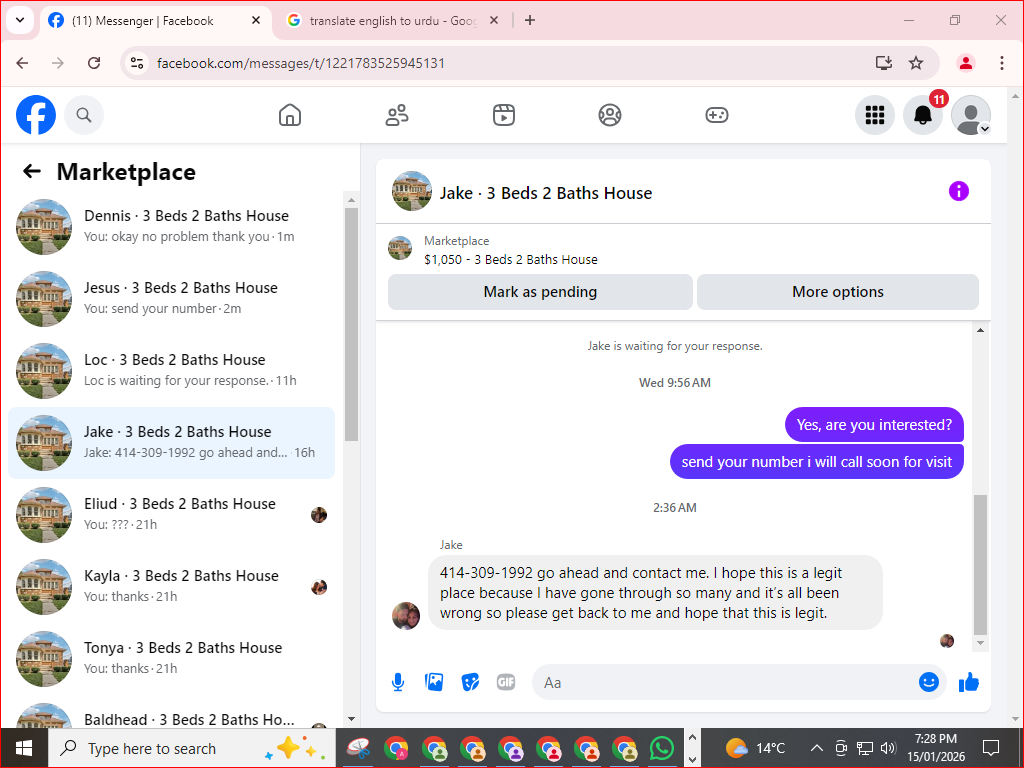This screenshot has height=768, width=1024.
Task: Open a new browser tab
Action: click(530, 20)
